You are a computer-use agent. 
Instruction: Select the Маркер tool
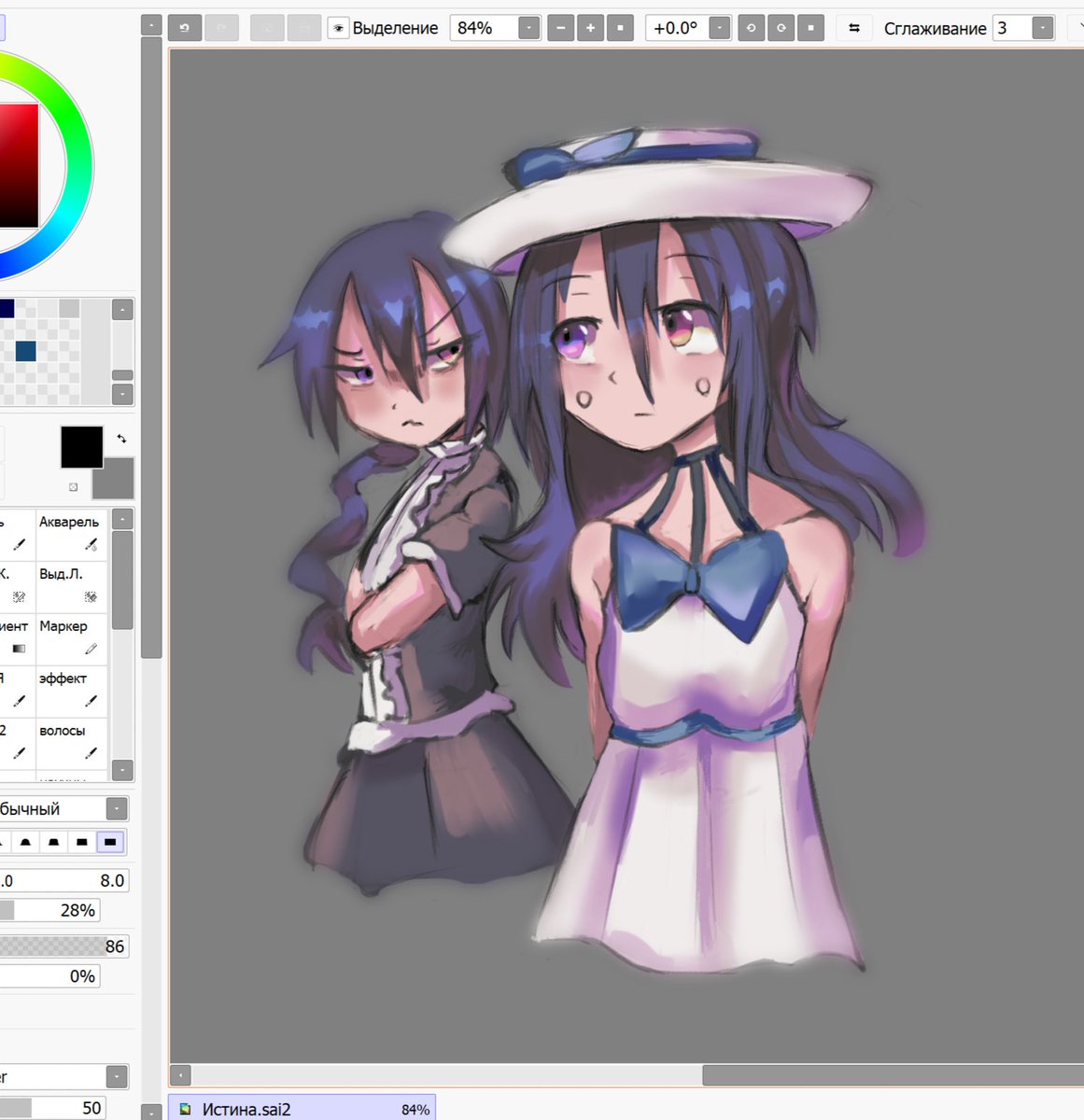[73, 638]
